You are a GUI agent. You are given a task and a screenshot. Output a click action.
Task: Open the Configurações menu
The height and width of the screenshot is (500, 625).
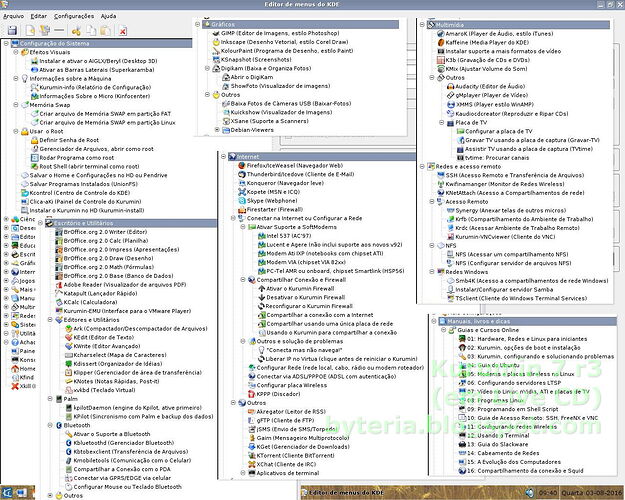(74, 16)
